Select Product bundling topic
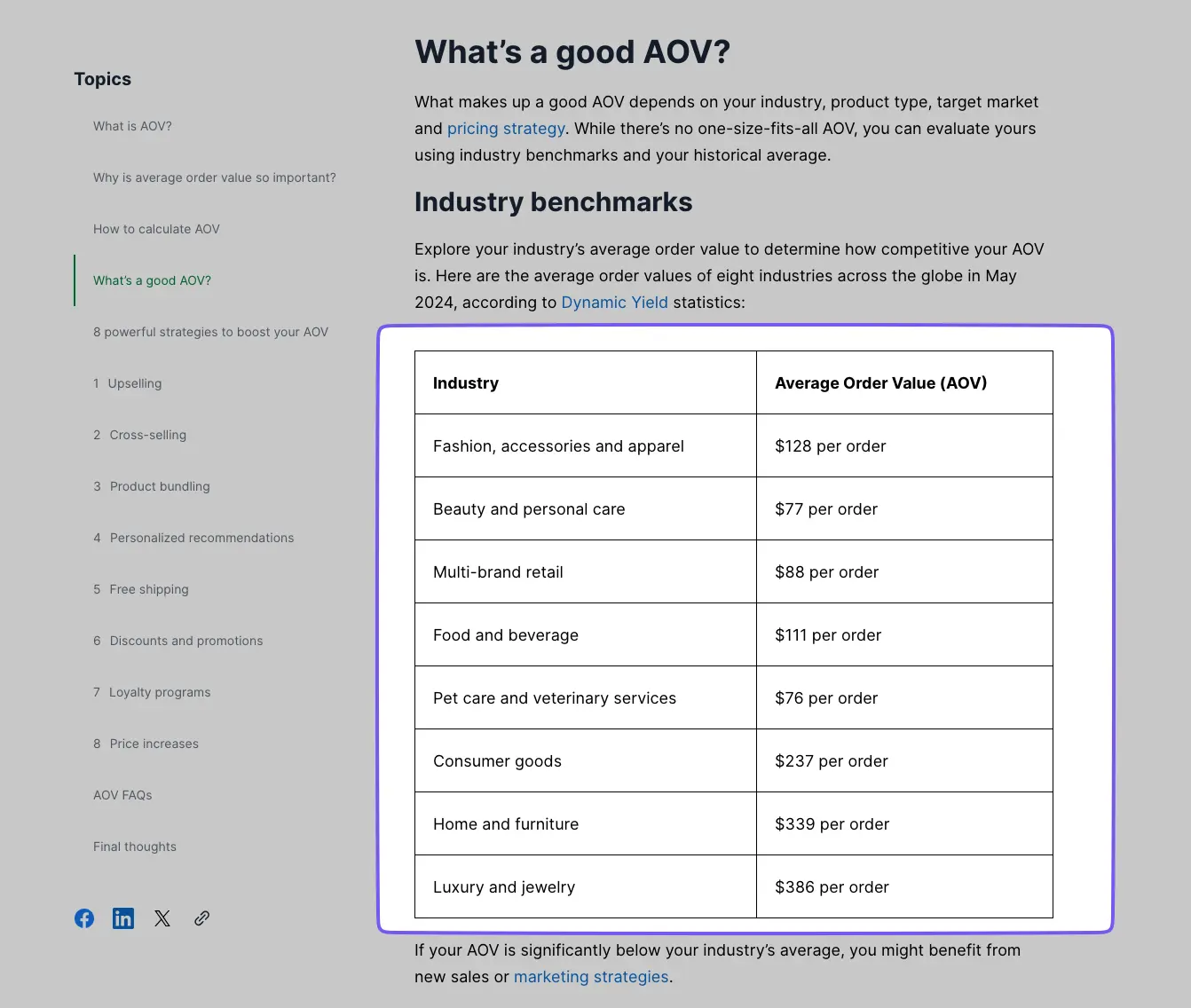The image size is (1191, 1008). tap(160, 486)
